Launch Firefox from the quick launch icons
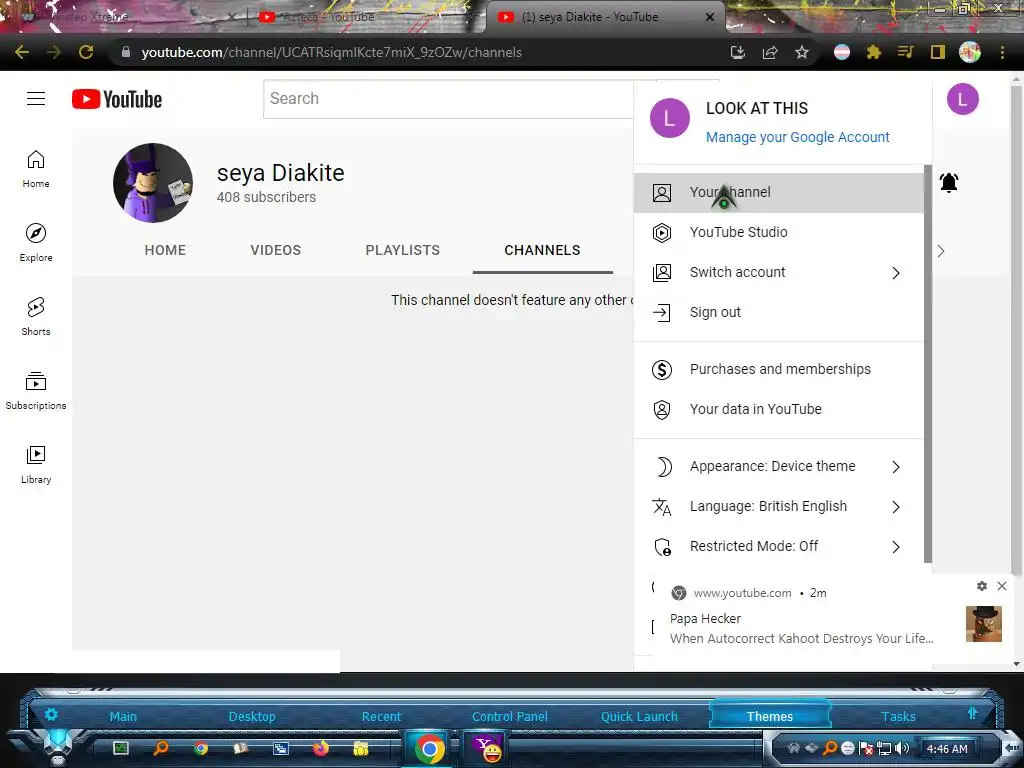The image size is (1024, 768). pyautogui.click(x=321, y=748)
